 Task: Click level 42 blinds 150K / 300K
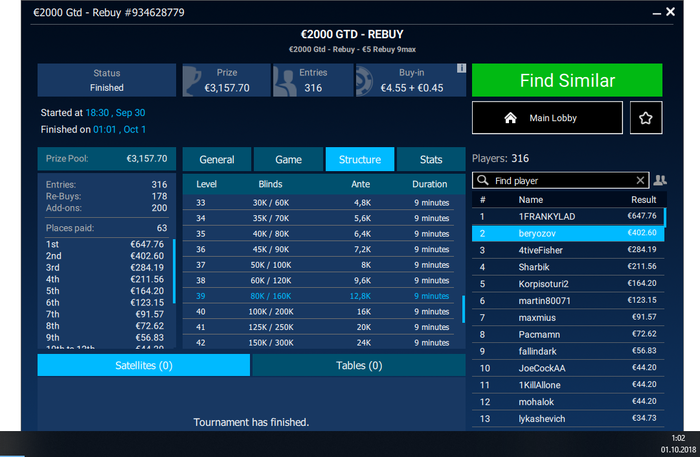pos(271,343)
